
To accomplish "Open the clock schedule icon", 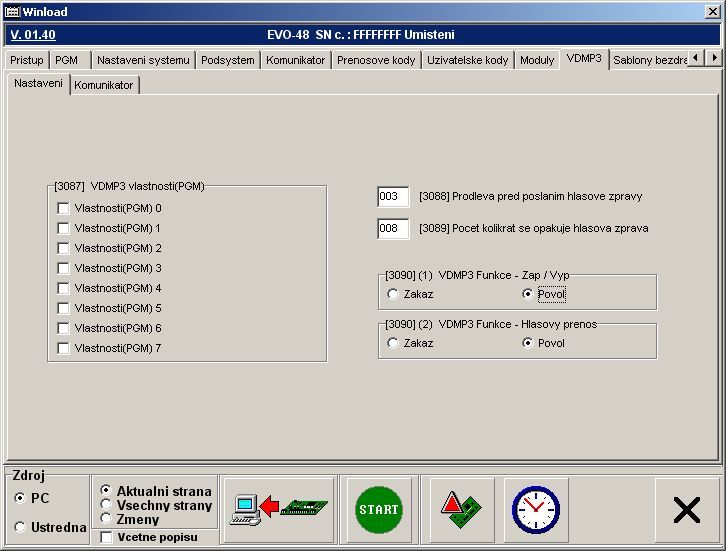I will tap(536, 509).
